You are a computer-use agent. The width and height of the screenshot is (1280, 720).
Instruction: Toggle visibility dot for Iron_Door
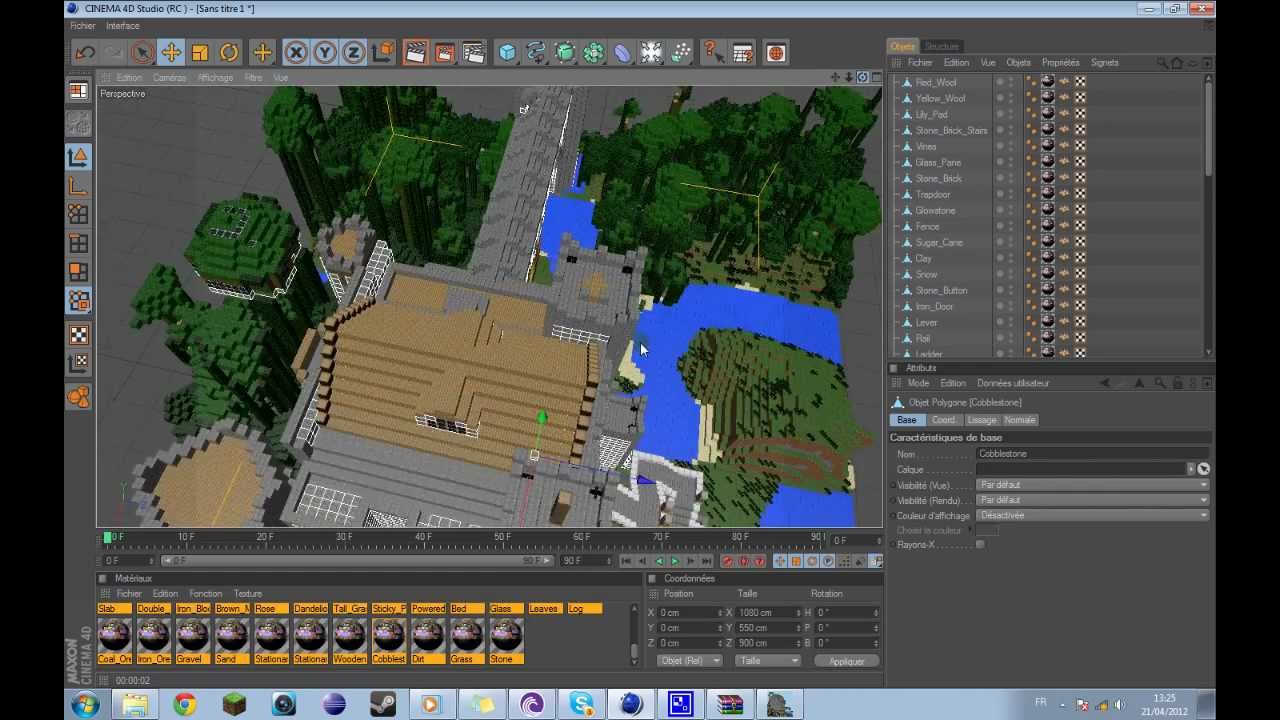999,304
